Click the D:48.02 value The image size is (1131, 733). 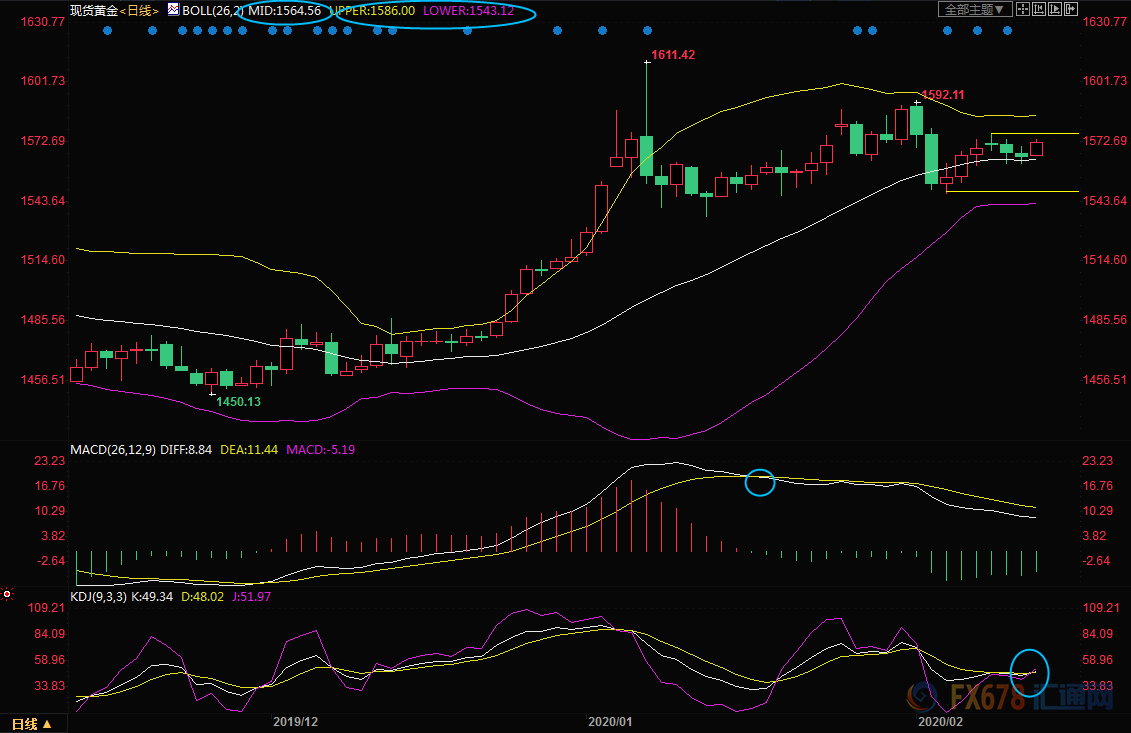pyautogui.click(x=202, y=597)
